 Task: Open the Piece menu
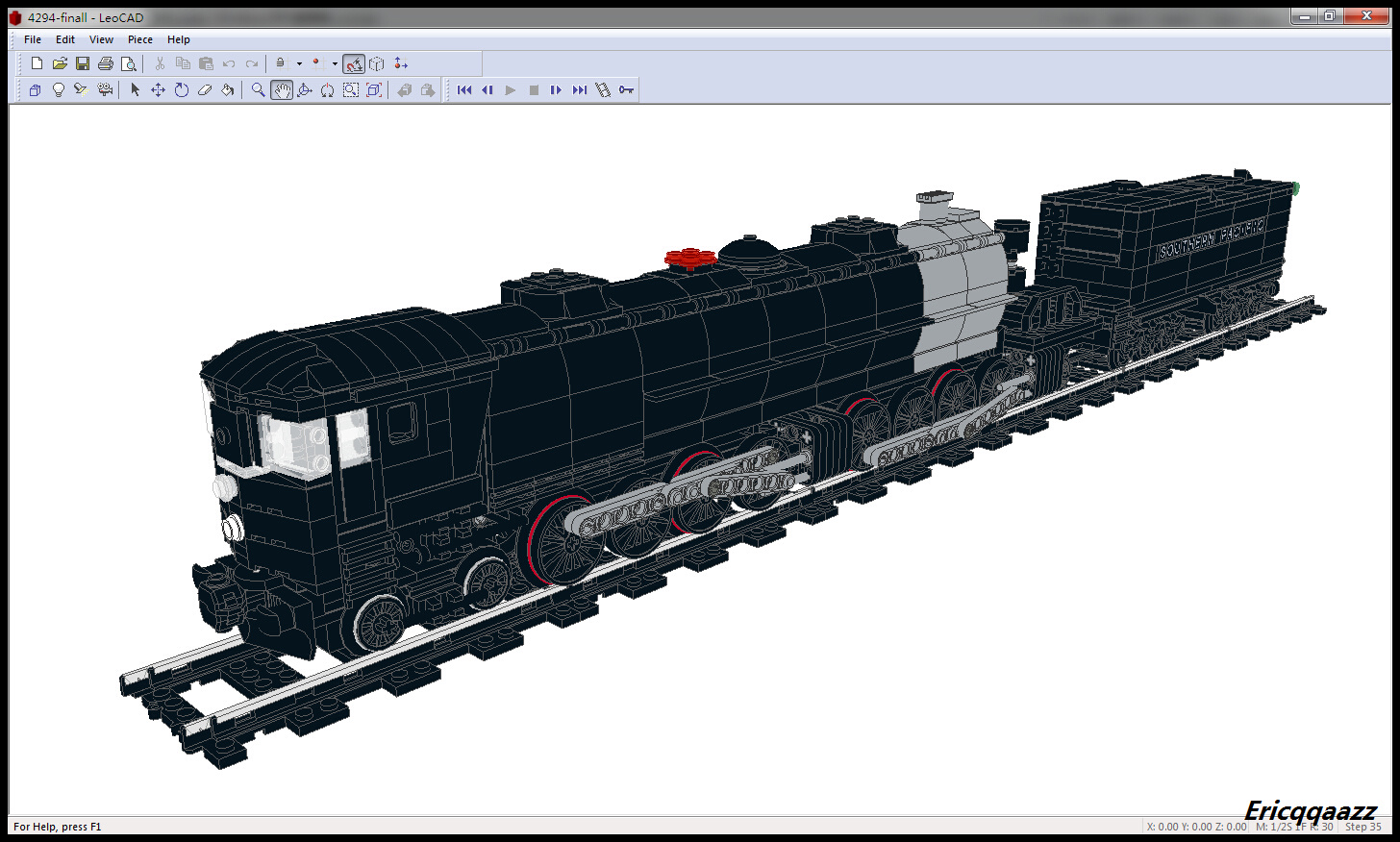(139, 39)
